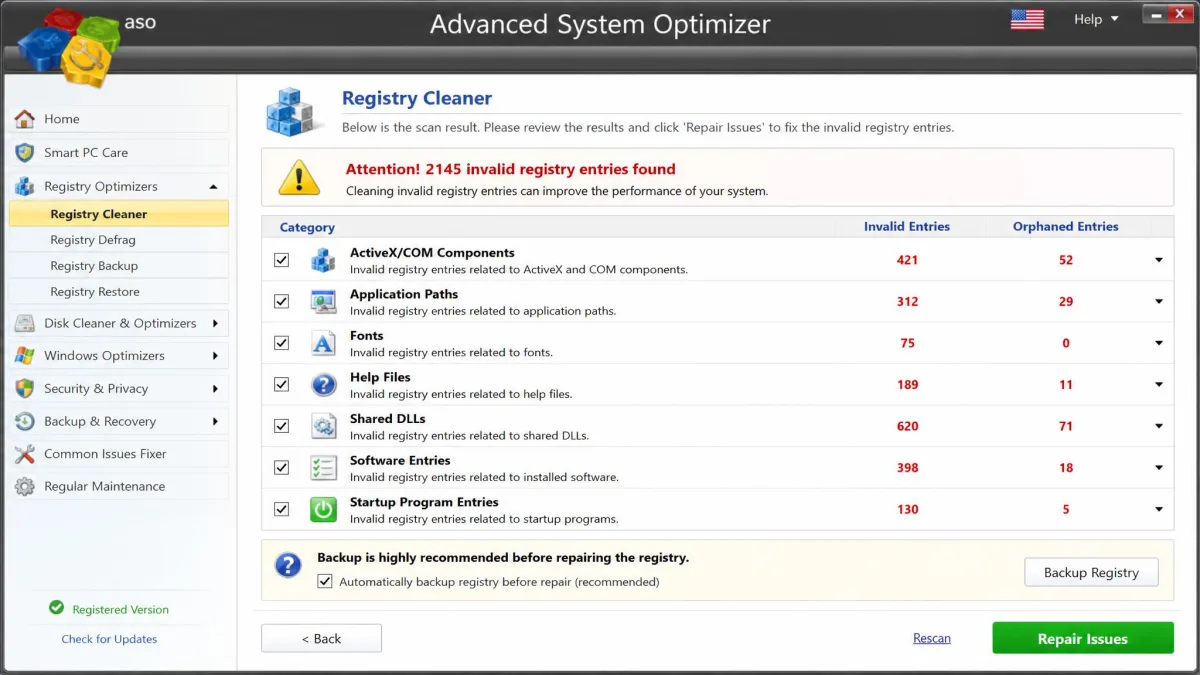Toggle the Help Files checkbox
This screenshot has height=675, width=1200.
pyautogui.click(x=281, y=384)
